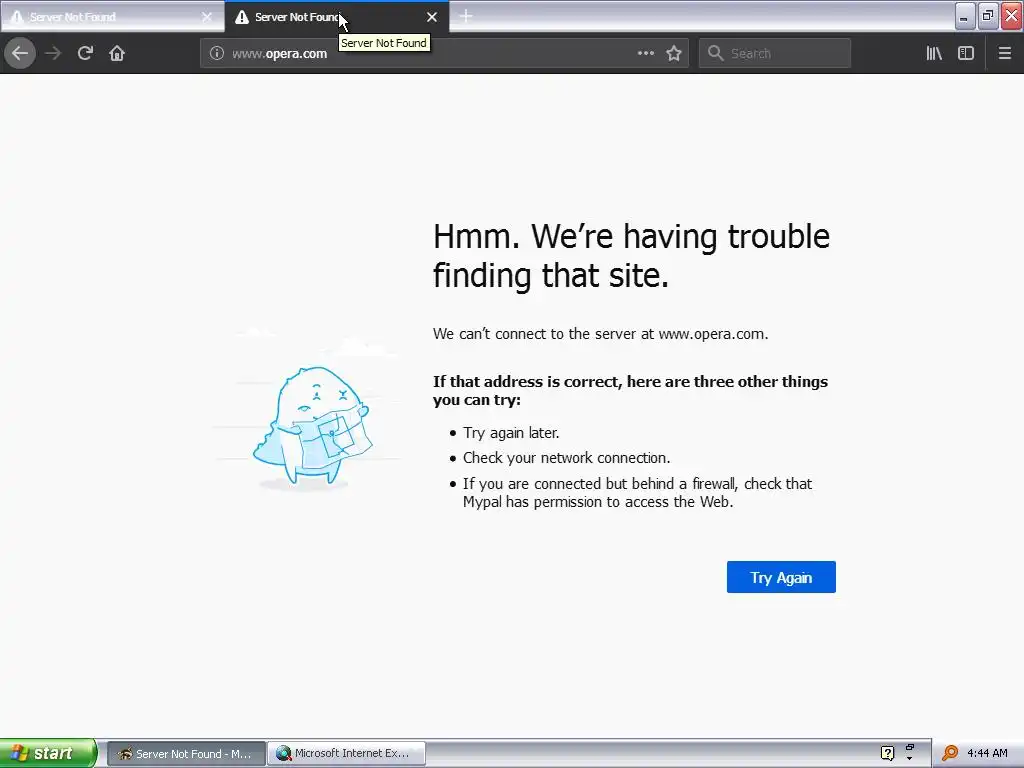The width and height of the screenshot is (1024, 768).
Task: Toggle the sidebar view icon
Action: coord(966,53)
